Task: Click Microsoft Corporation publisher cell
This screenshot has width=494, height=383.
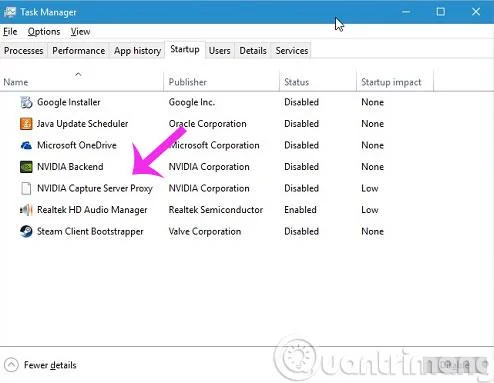Action: pos(214,145)
